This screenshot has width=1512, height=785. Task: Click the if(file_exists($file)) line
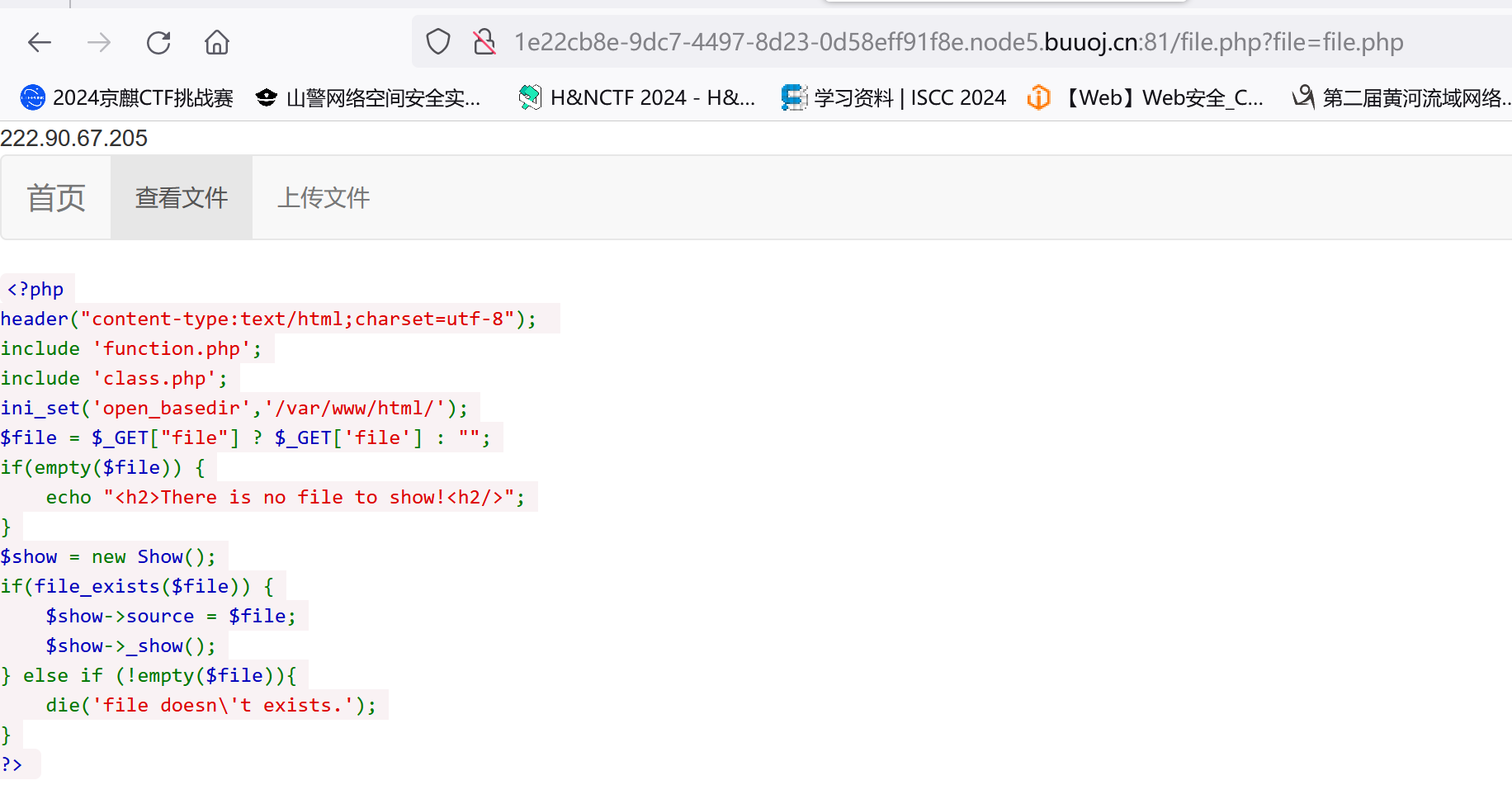pos(137,586)
